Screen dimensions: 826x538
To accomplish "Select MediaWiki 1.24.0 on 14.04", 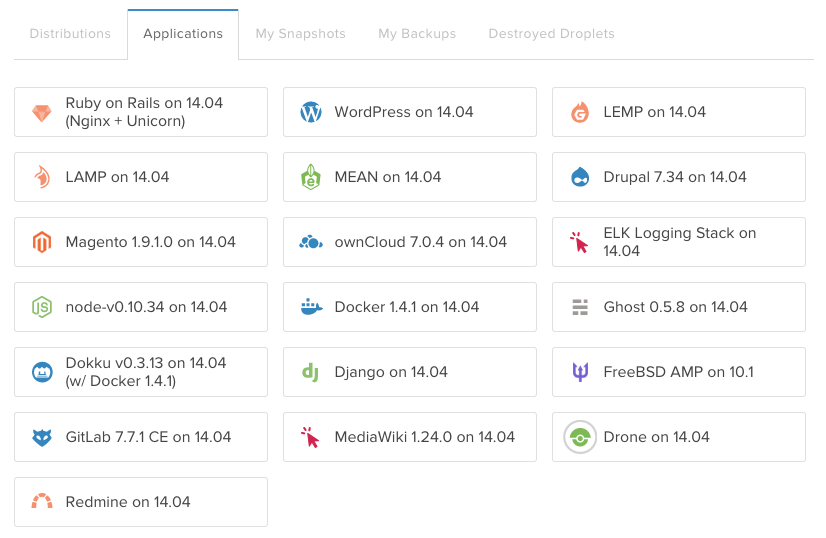I will click(410, 437).
